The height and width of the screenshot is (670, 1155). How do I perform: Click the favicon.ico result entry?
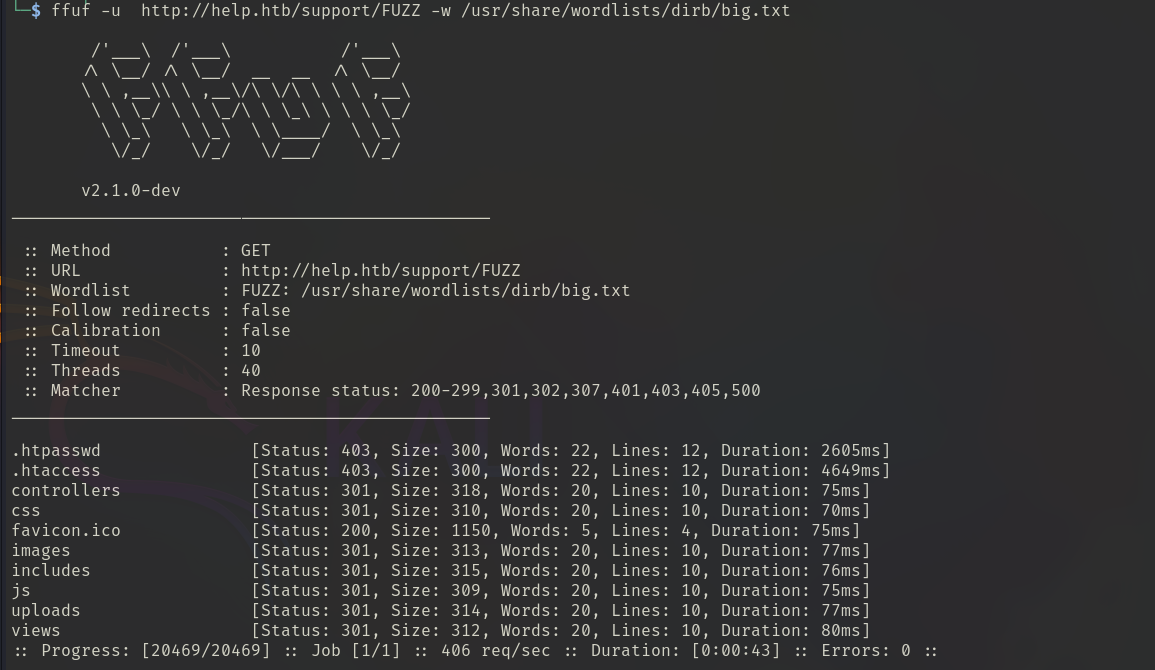tap(66, 530)
